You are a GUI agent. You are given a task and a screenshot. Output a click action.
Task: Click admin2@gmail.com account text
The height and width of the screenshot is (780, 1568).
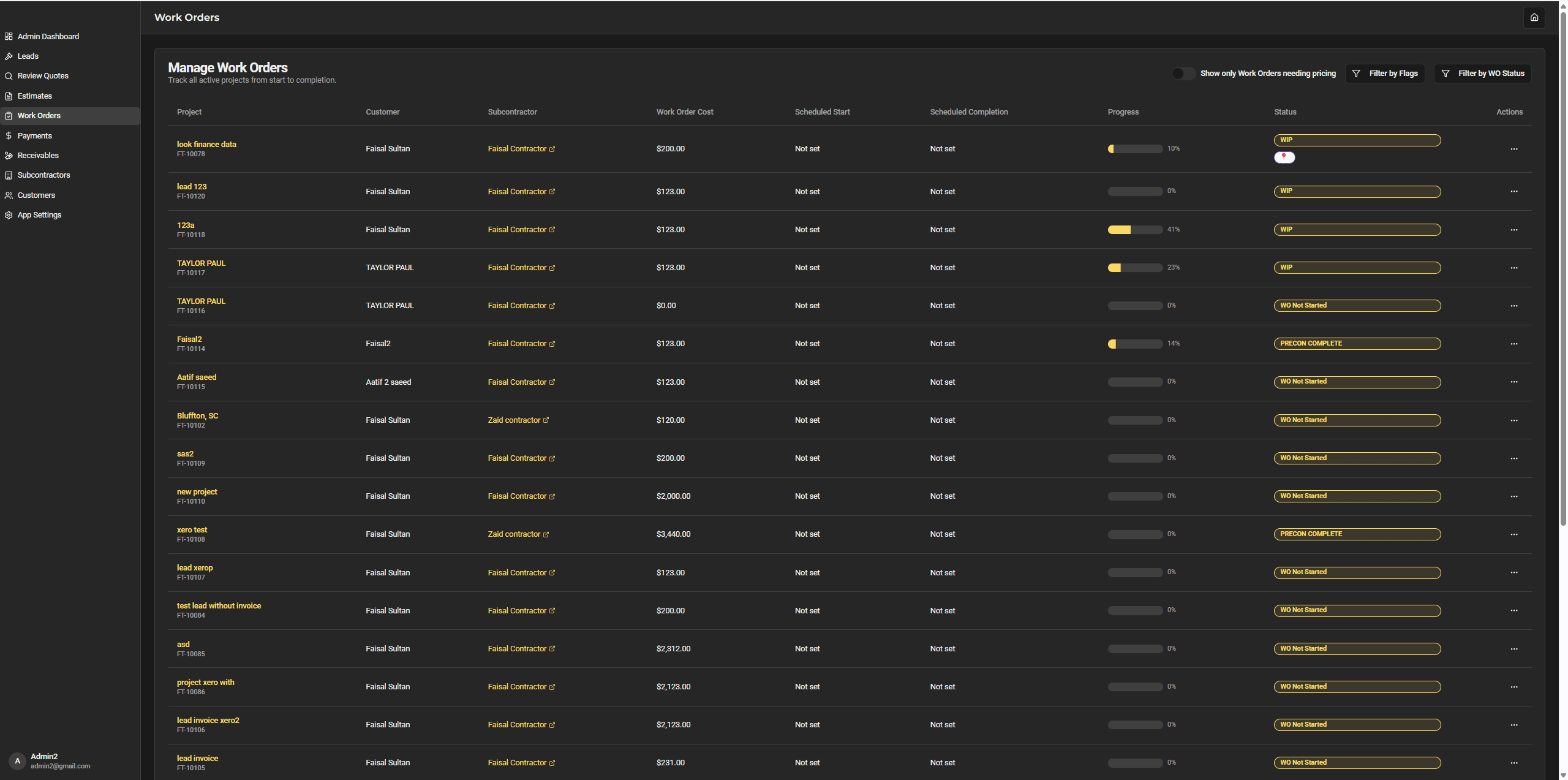tap(60, 767)
